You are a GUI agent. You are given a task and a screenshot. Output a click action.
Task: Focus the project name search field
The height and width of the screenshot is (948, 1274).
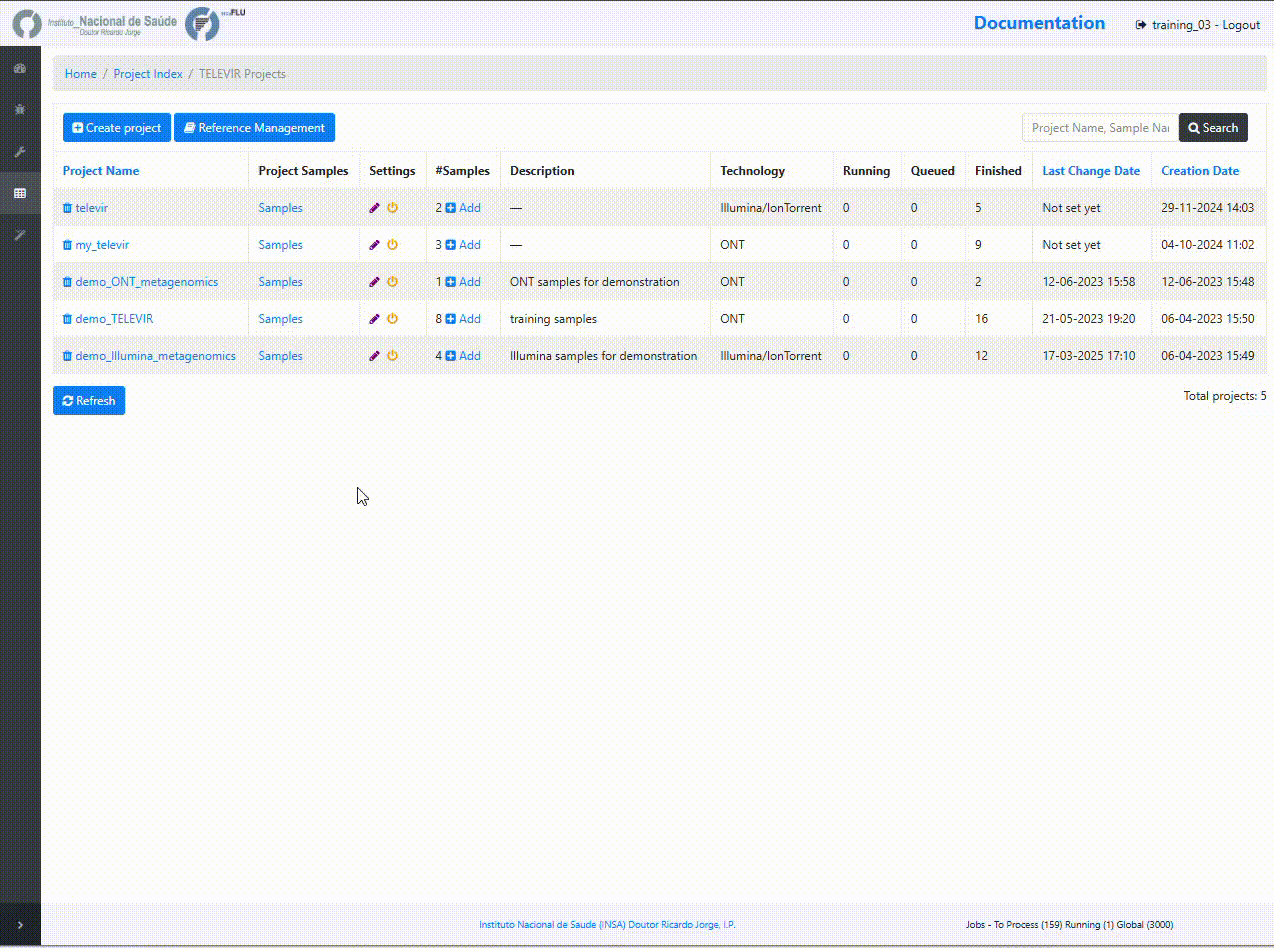pyautogui.click(x=1100, y=128)
